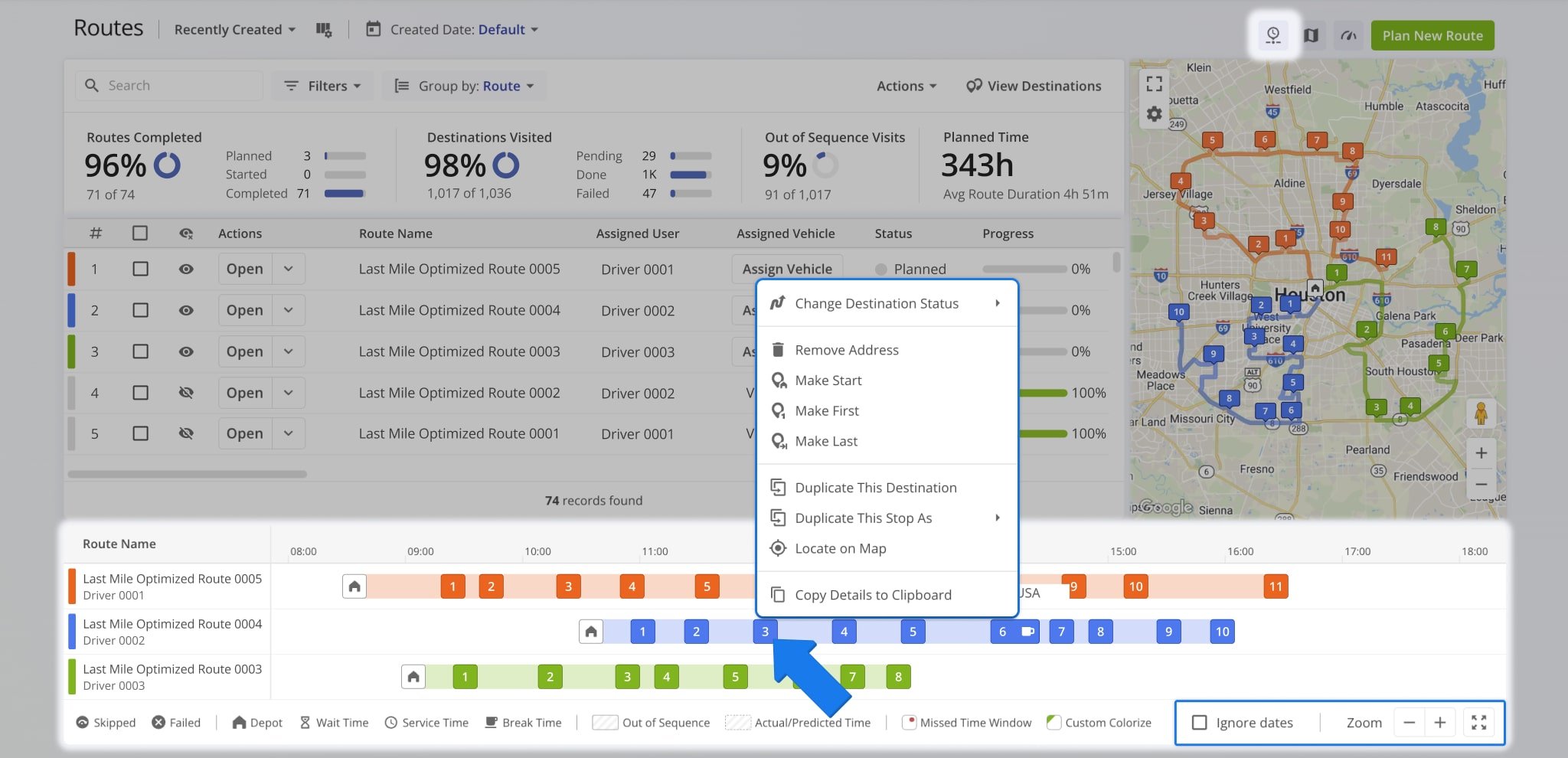The height and width of the screenshot is (758, 1568).
Task: Check the box for route row 5
Action: pos(140,433)
